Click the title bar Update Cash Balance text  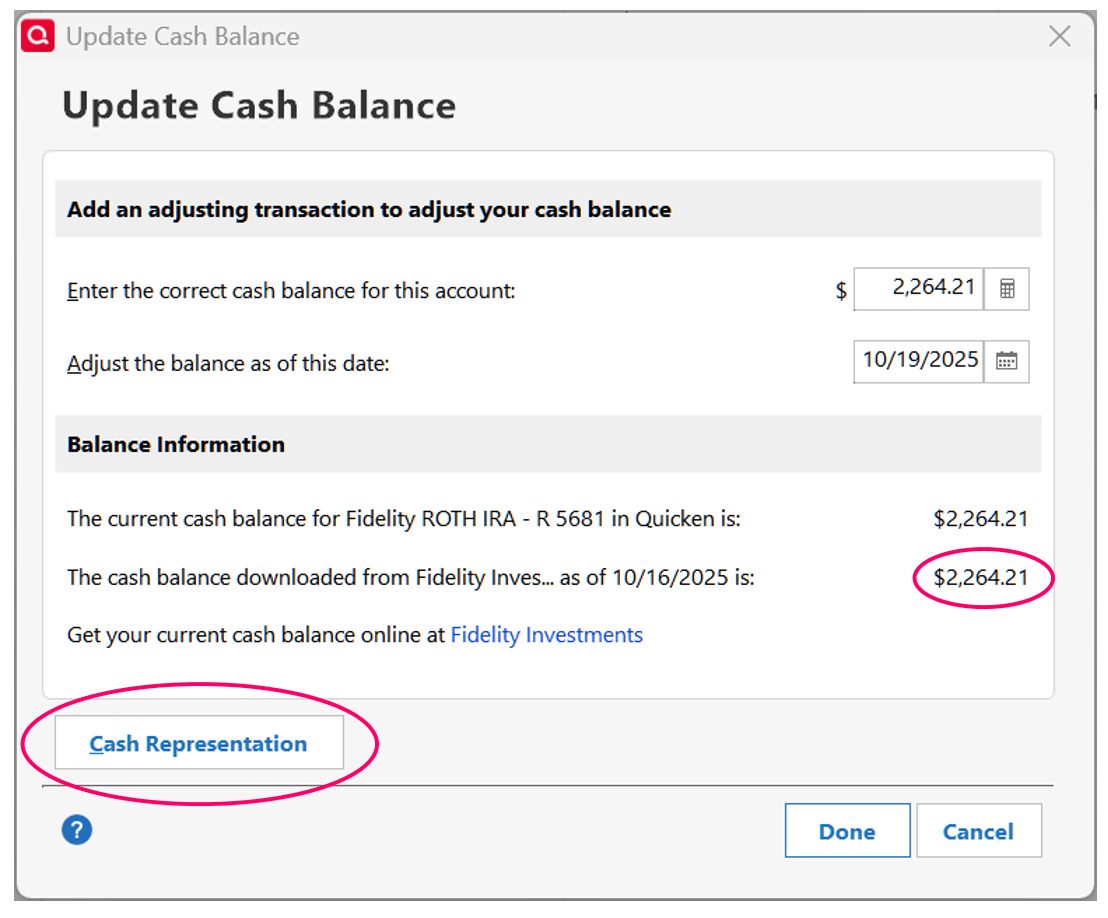[183, 37]
